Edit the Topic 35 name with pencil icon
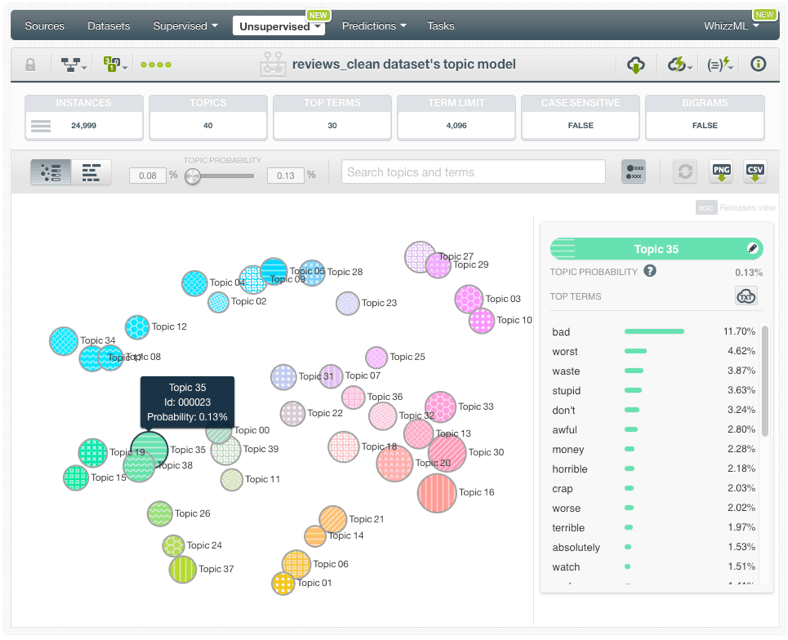Screen dimensions: 788x640 click(752, 249)
